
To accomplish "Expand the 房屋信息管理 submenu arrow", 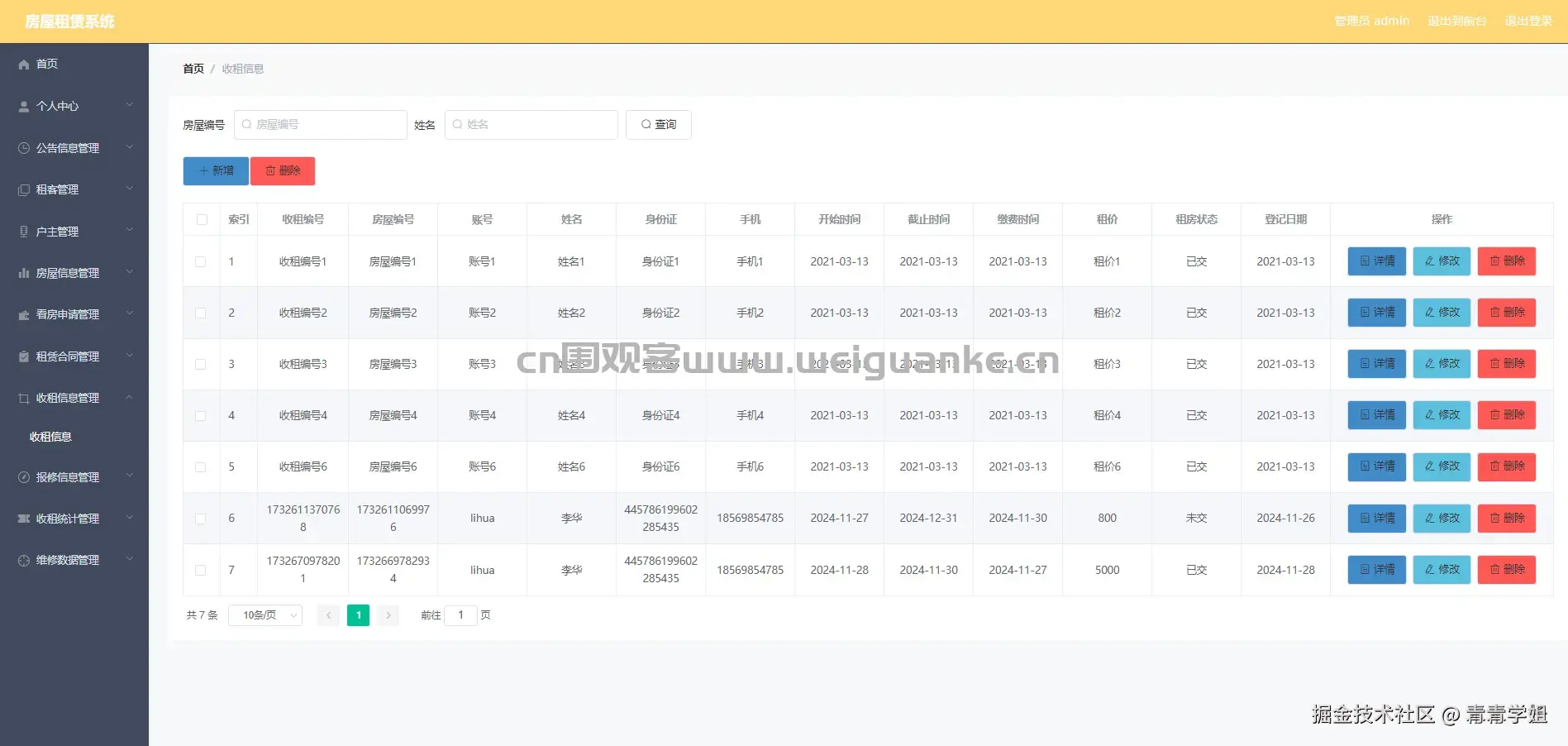I will 130,272.
